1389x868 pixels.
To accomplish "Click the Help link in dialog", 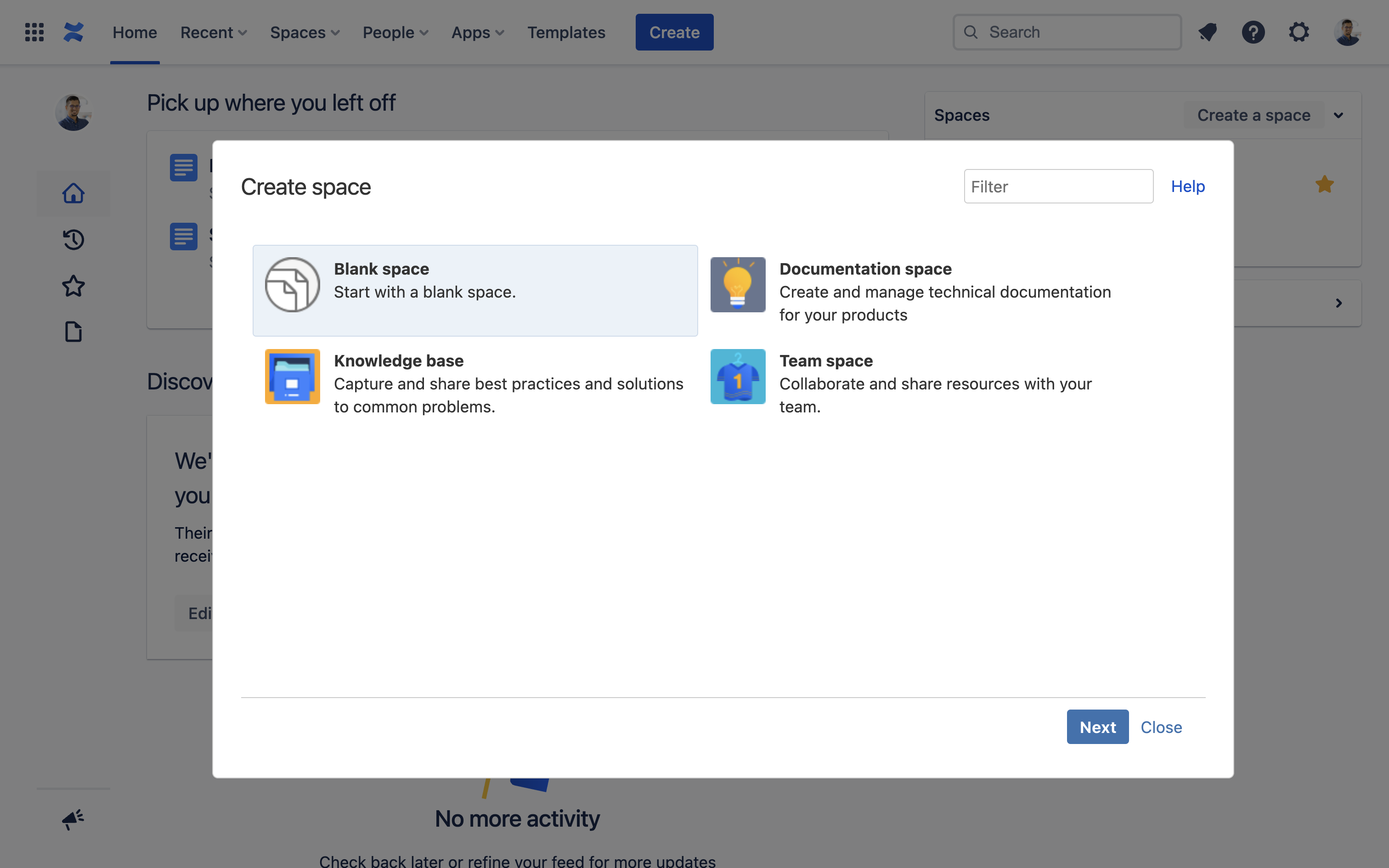I will pos(1187,186).
